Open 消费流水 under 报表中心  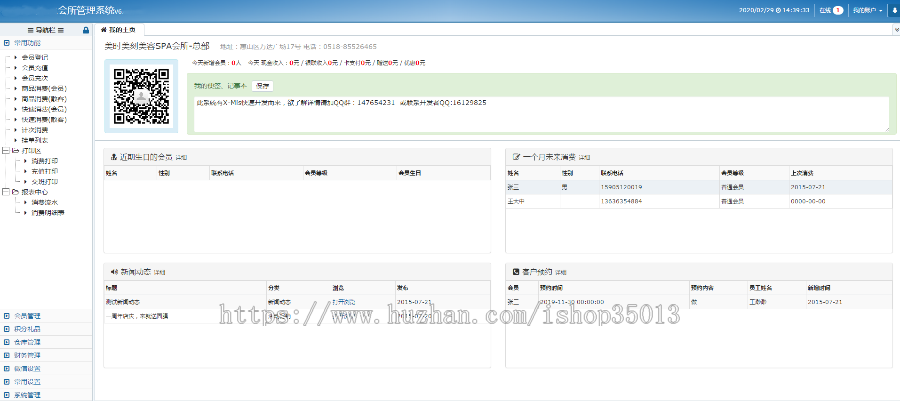coord(44,202)
